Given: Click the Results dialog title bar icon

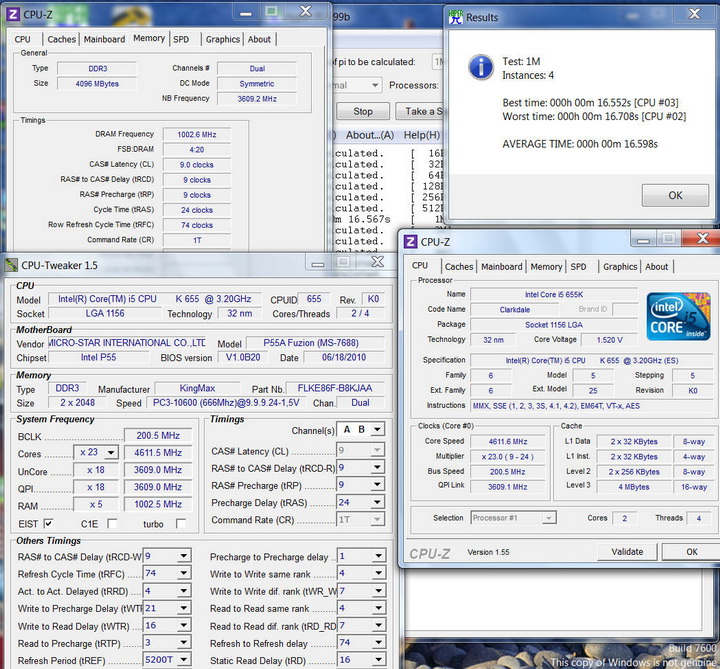Looking at the screenshot, I should (456, 17).
